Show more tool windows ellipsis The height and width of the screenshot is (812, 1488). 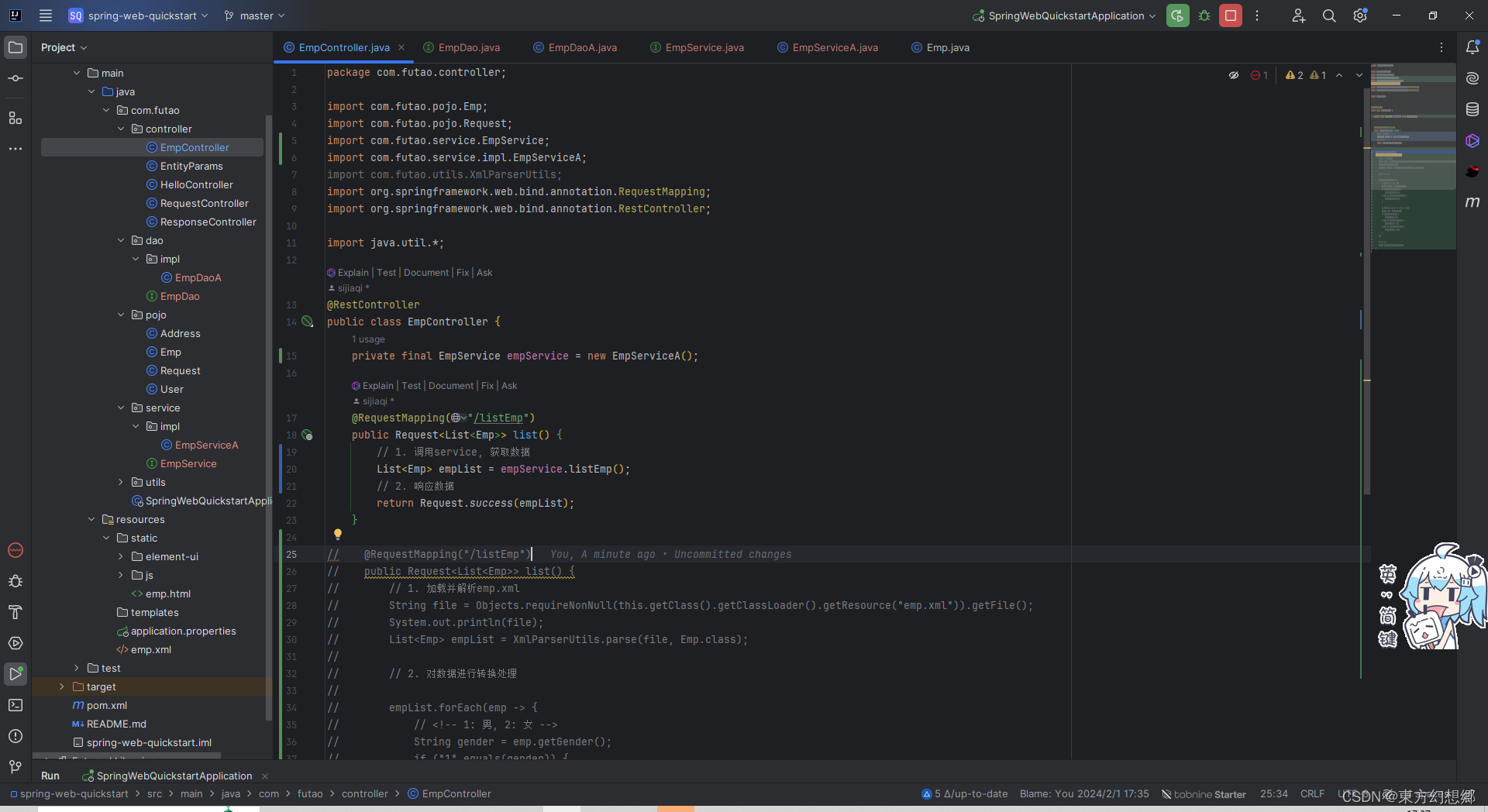click(15, 149)
